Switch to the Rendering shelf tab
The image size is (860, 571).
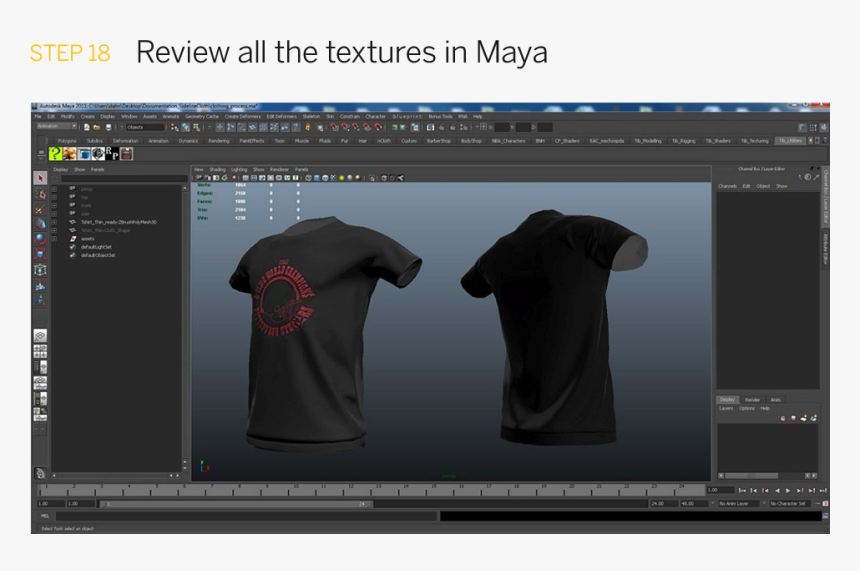pyautogui.click(x=218, y=141)
